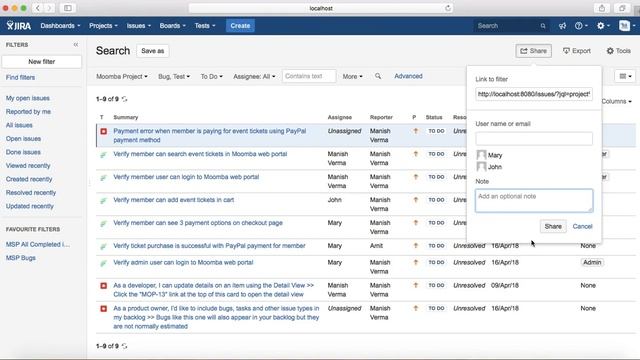640x360 pixels.
Task: Click Mary's avatar in share dialog
Action: (481, 155)
